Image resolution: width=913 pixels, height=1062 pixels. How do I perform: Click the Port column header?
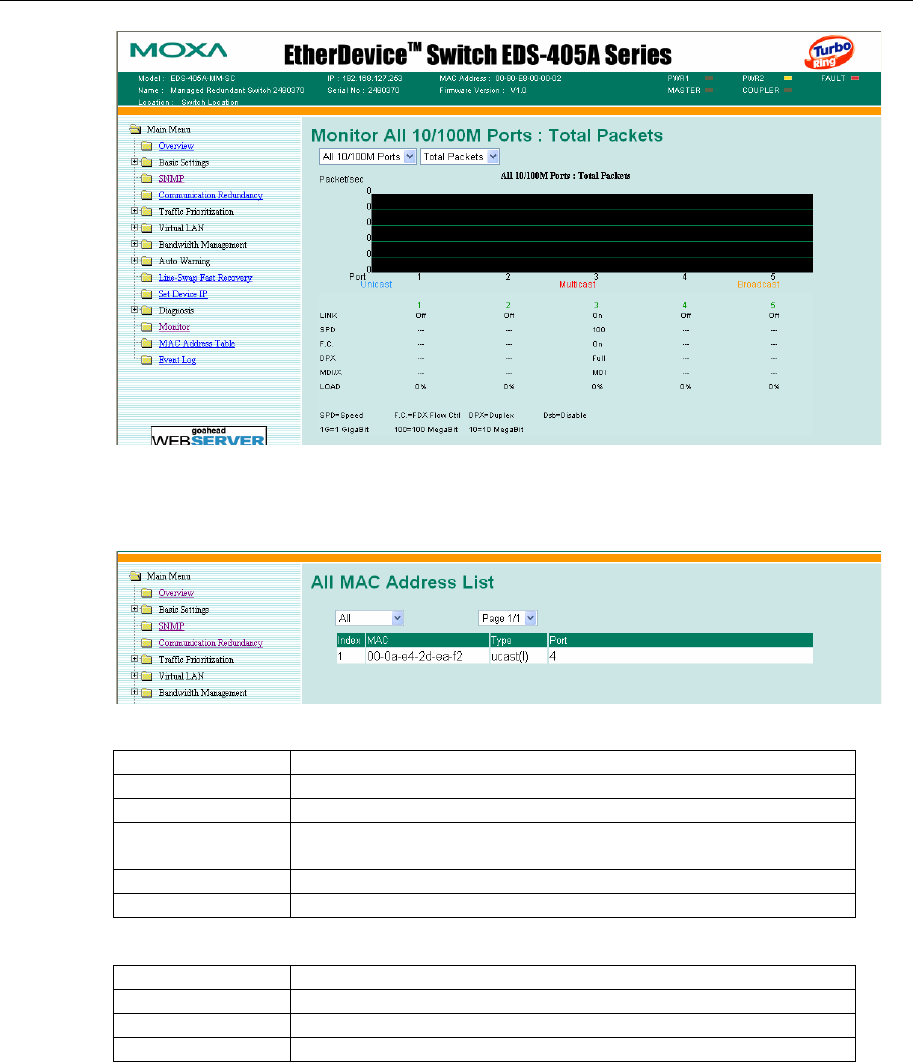coord(680,640)
